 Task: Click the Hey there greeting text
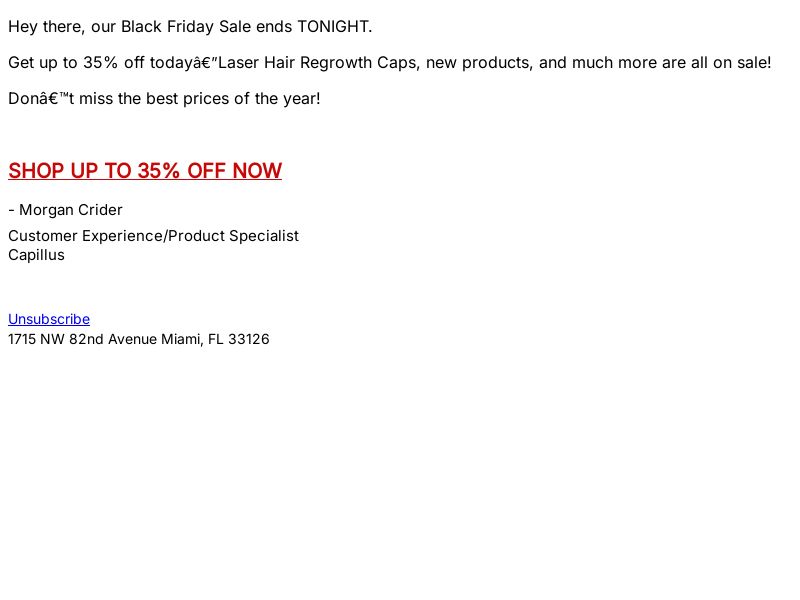[x=46, y=27]
